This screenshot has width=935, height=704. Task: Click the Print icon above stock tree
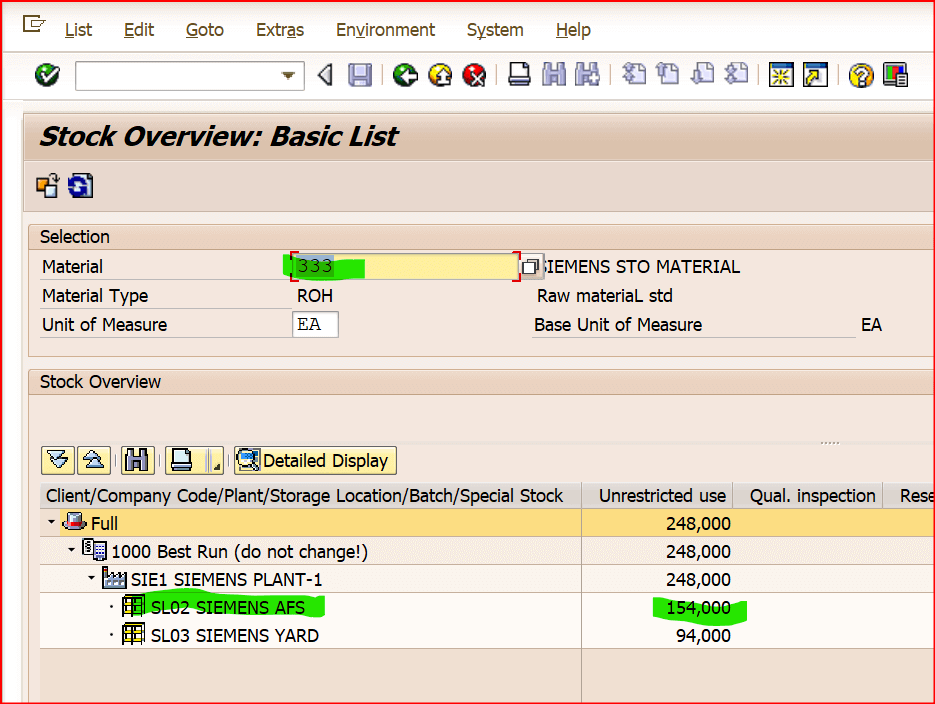(182, 460)
